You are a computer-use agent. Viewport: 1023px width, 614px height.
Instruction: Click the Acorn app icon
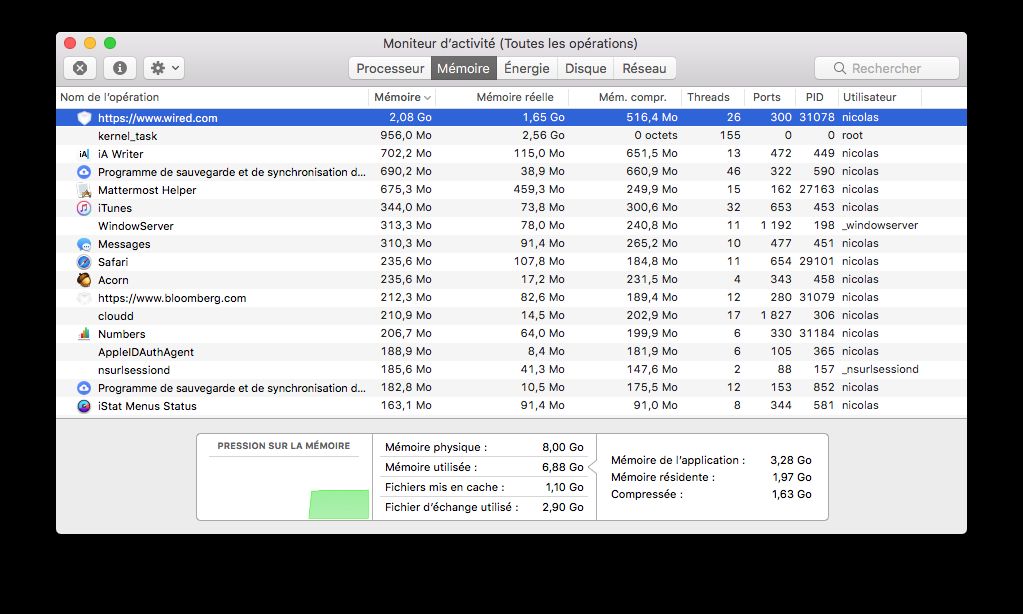coord(84,280)
